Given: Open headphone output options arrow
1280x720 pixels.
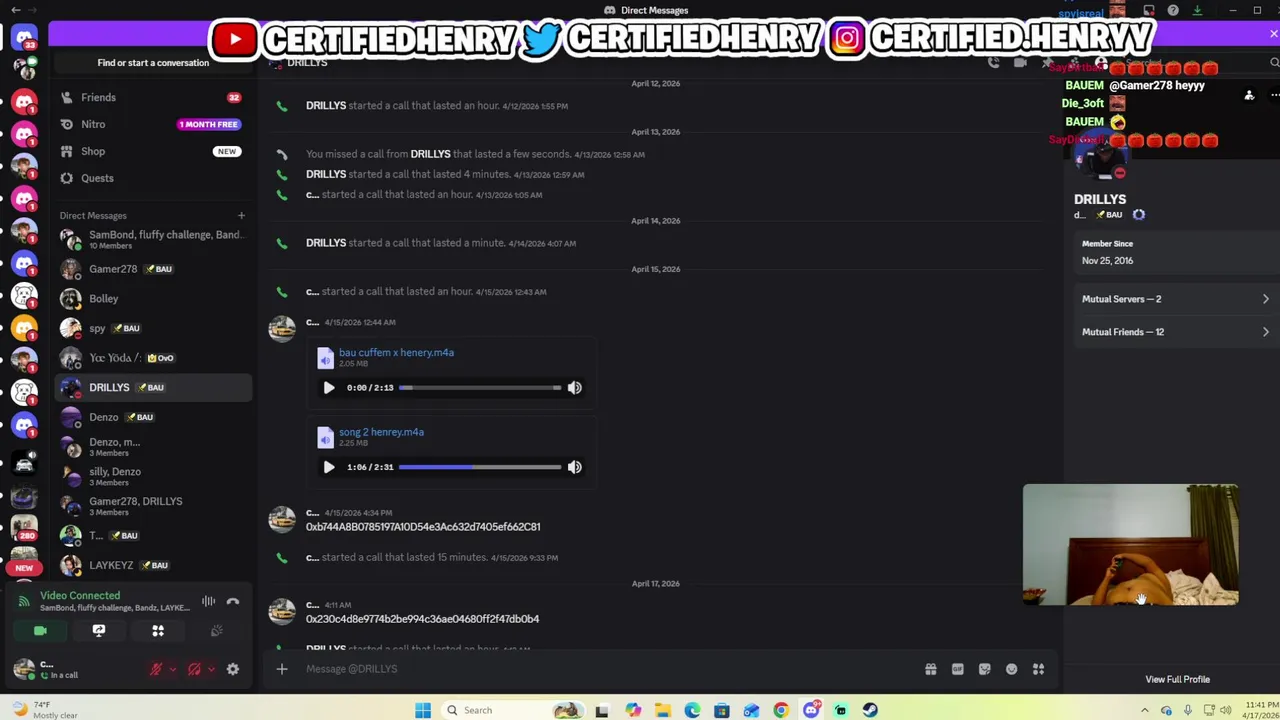Looking at the screenshot, I should click(210, 669).
